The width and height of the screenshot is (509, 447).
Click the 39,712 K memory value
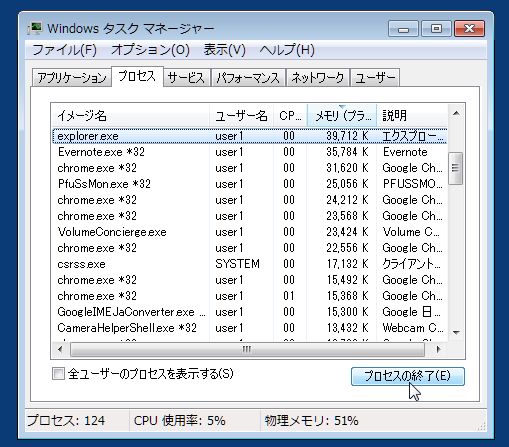(x=347, y=136)
